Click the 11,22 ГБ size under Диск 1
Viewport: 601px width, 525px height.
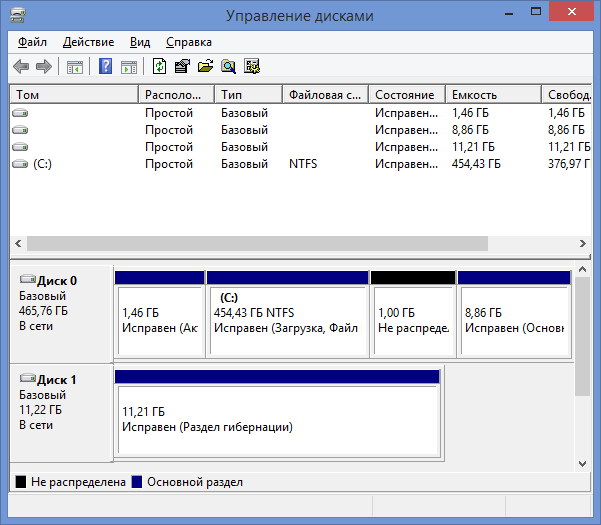pyautogui.click(x=40, y=410)
